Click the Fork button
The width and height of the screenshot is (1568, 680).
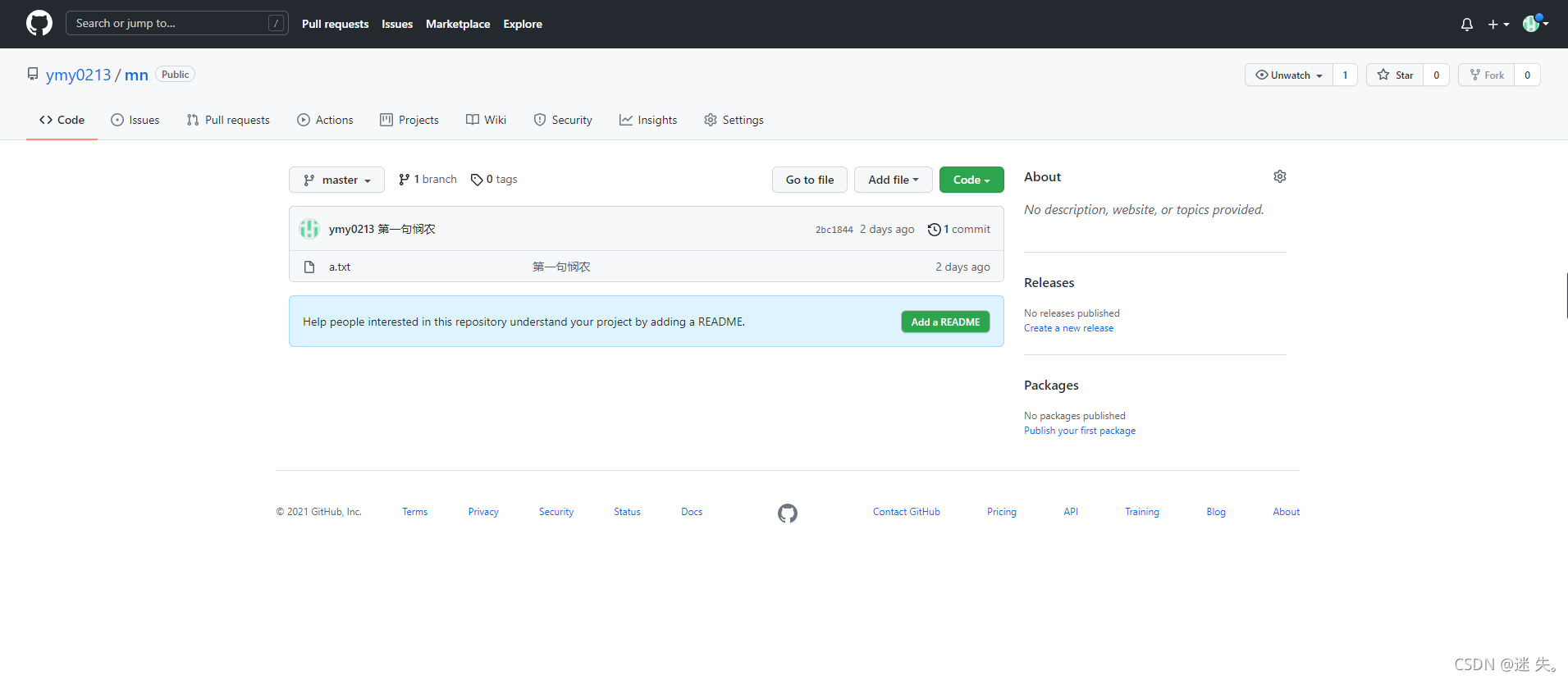(x=1486, y=75)
